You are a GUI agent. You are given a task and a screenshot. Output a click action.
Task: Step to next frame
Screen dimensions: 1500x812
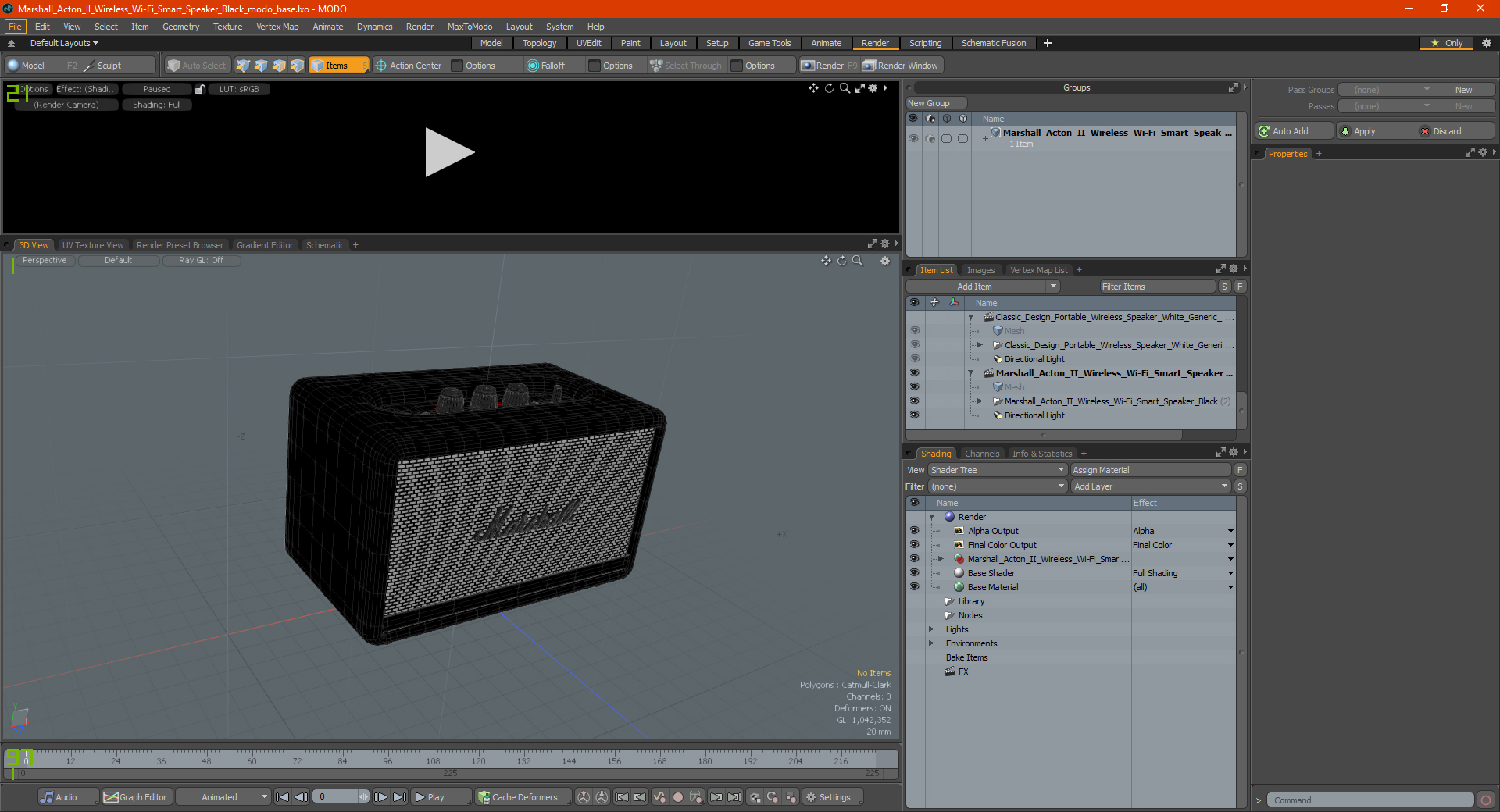pyautogui.click(x=380, y=797)
